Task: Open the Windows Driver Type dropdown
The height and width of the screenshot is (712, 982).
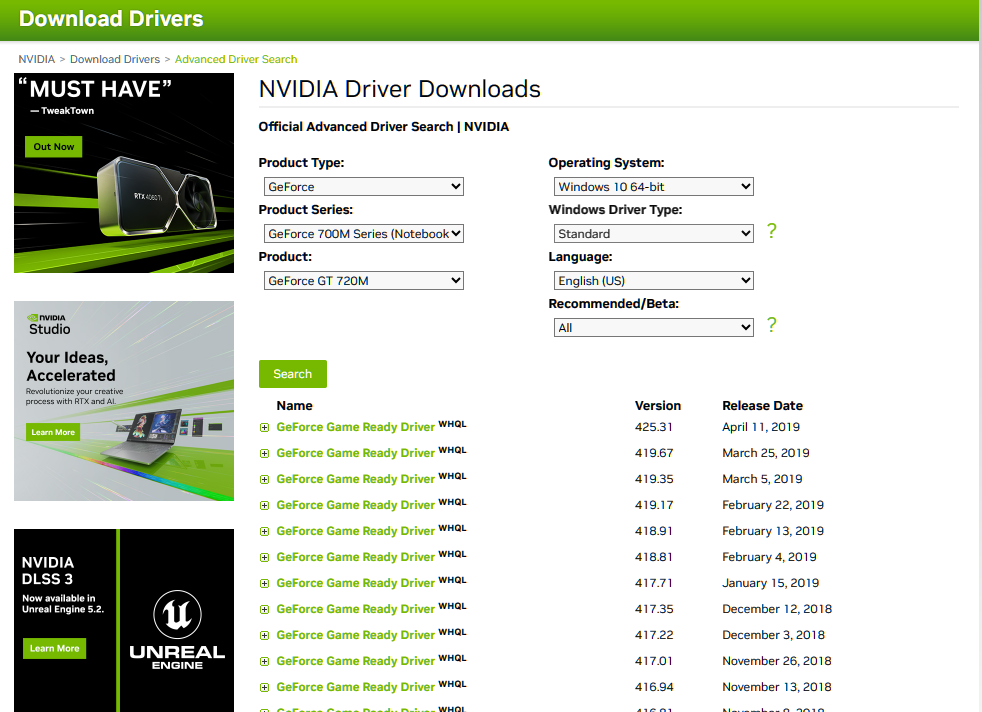Action: pos(654,234)
